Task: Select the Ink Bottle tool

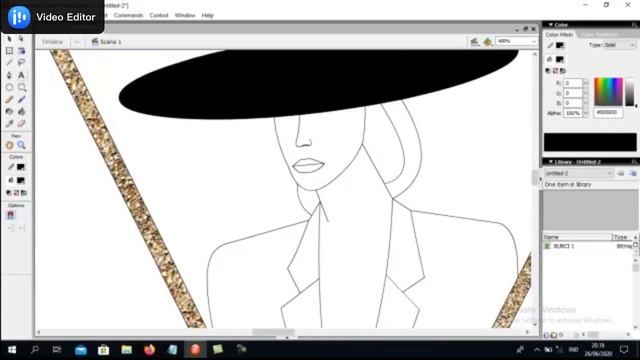Action: click(x=9, y=111)
